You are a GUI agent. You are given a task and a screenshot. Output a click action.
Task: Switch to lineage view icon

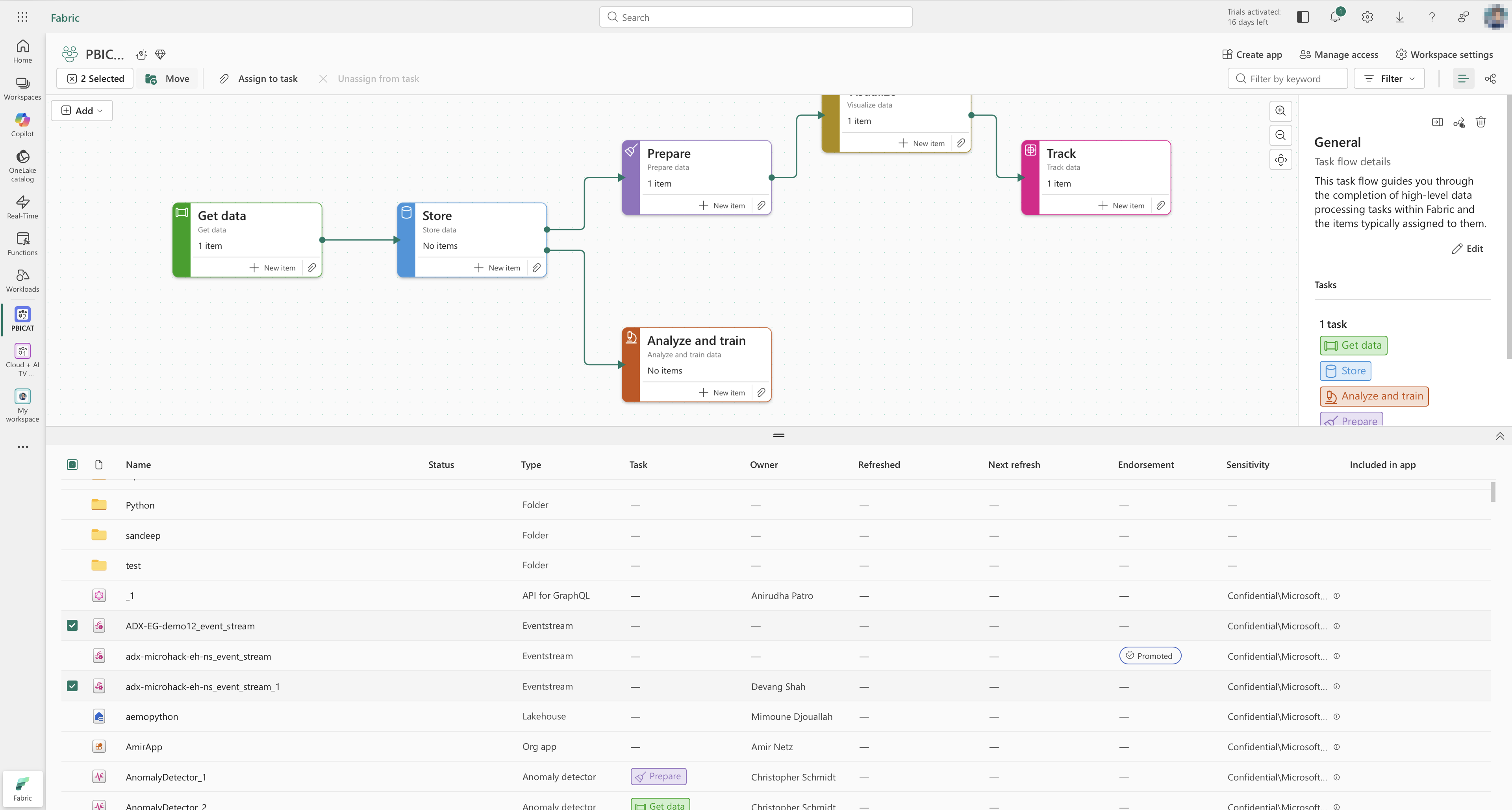pos(1490,79)
